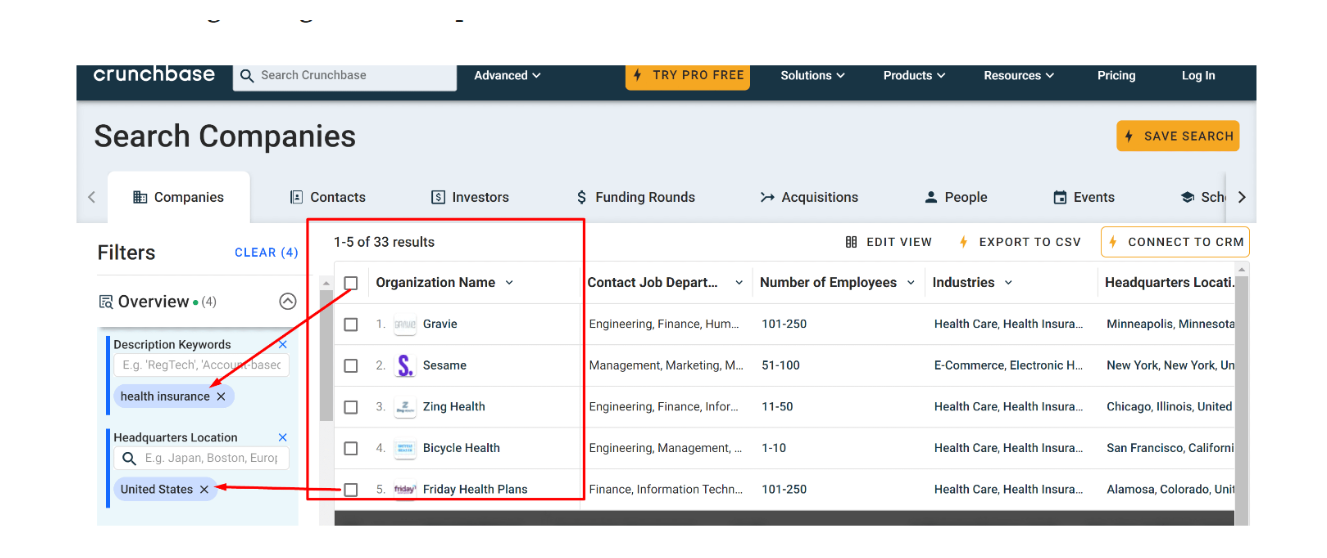This screenshot has height=558, width=1327.
Task: Select the Gravie row checkbox
Action: (351, 325)
